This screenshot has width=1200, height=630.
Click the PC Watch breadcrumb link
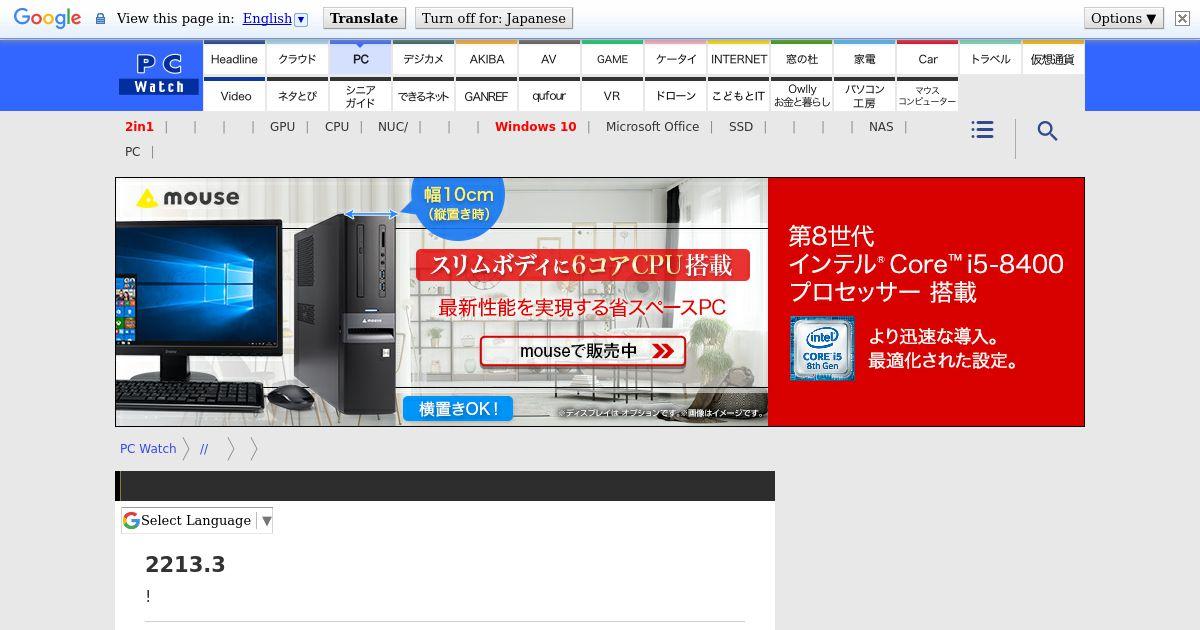148,448
